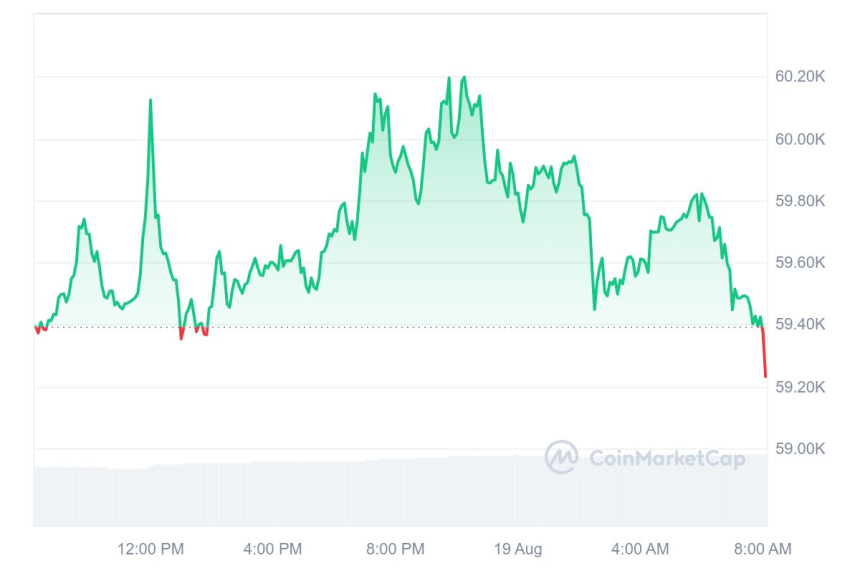Click the red falling segment at chart end
This screenshot has height=573, width=860.
[764, 355]
